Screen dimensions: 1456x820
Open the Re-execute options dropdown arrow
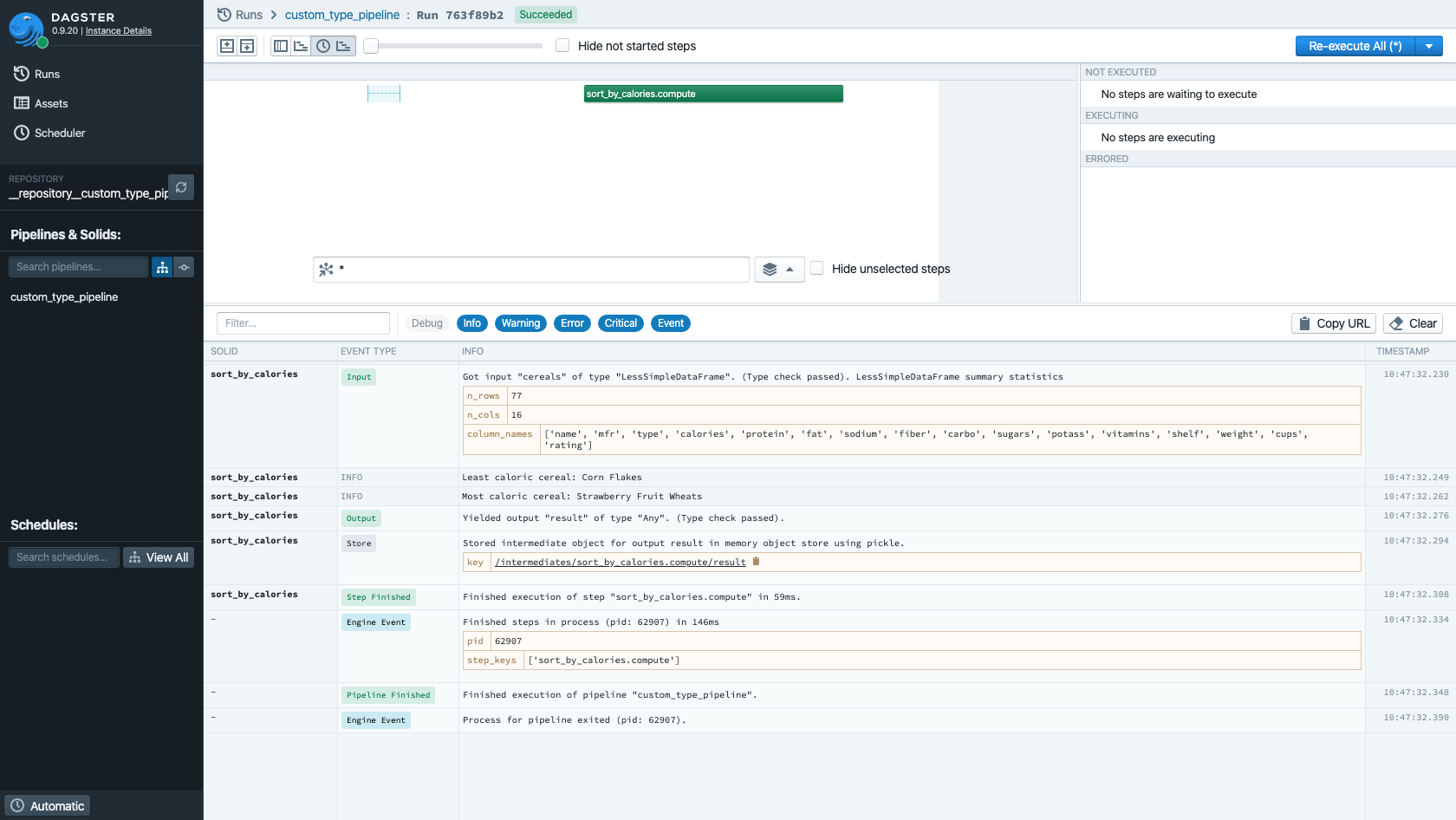click(x=1429, y=46)
